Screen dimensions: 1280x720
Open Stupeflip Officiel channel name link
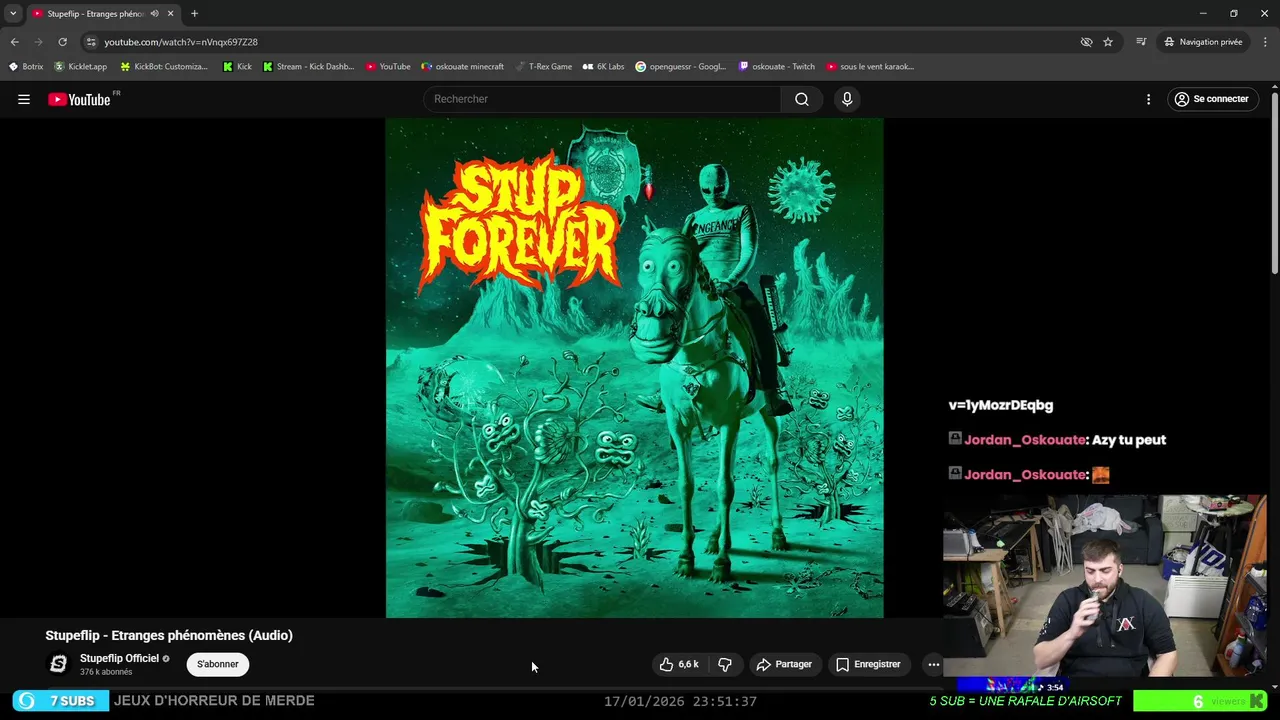[x=119, y=658]
